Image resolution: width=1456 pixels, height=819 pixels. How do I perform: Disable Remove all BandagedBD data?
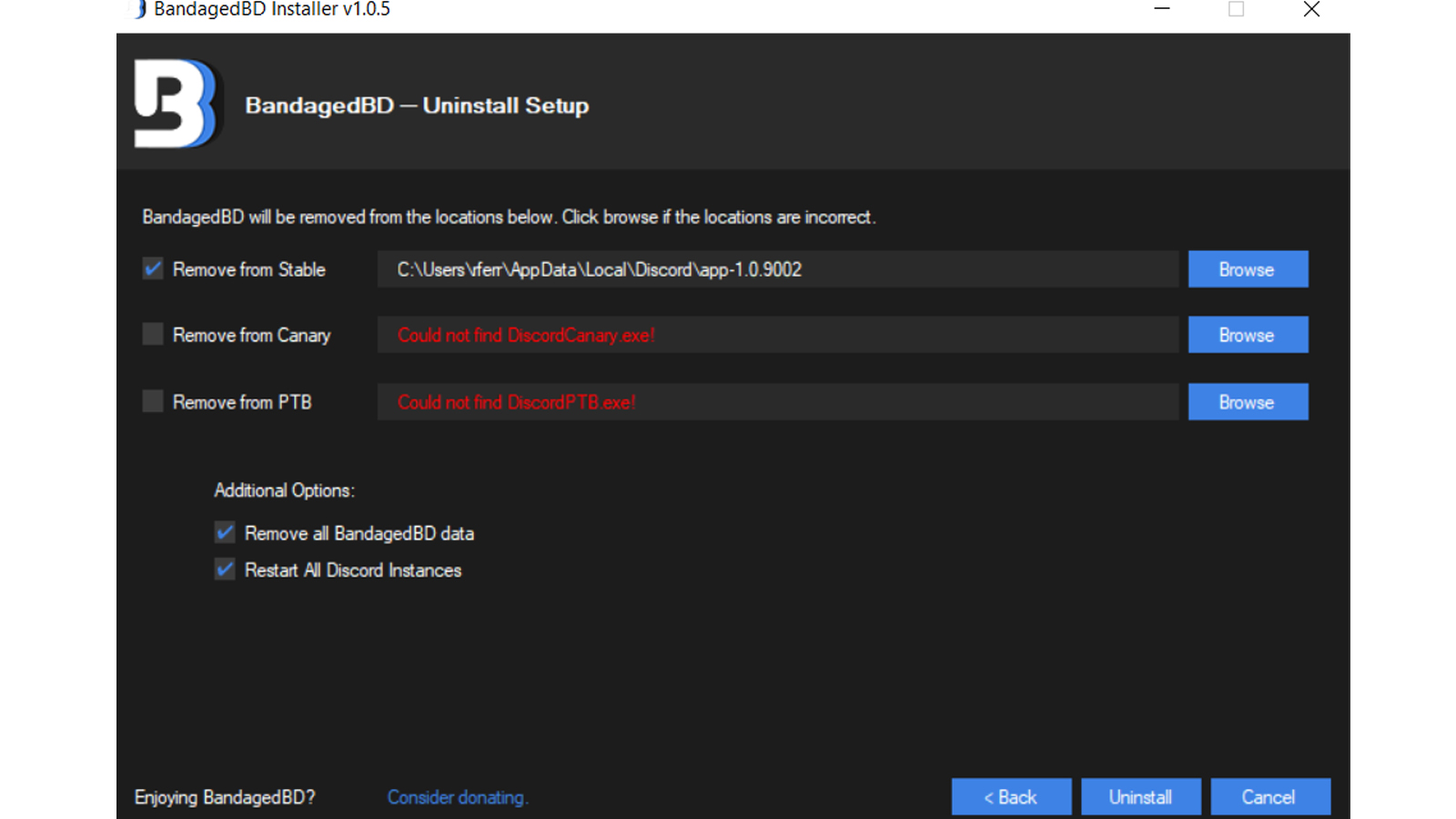point(224,532)
